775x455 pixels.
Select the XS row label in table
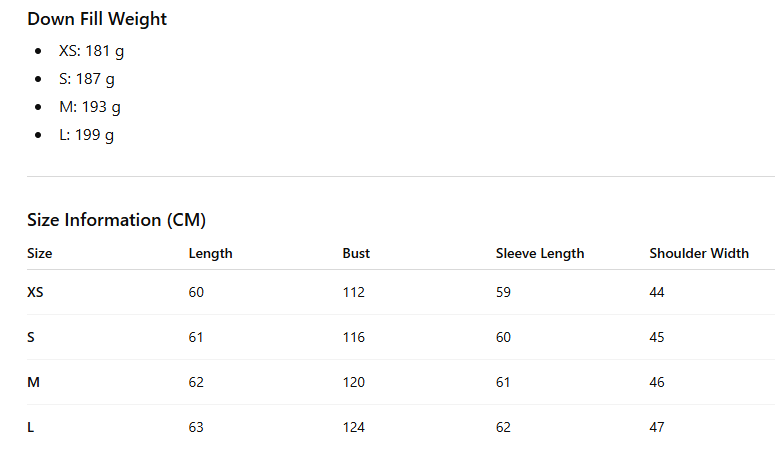click(x=35, y=292)
